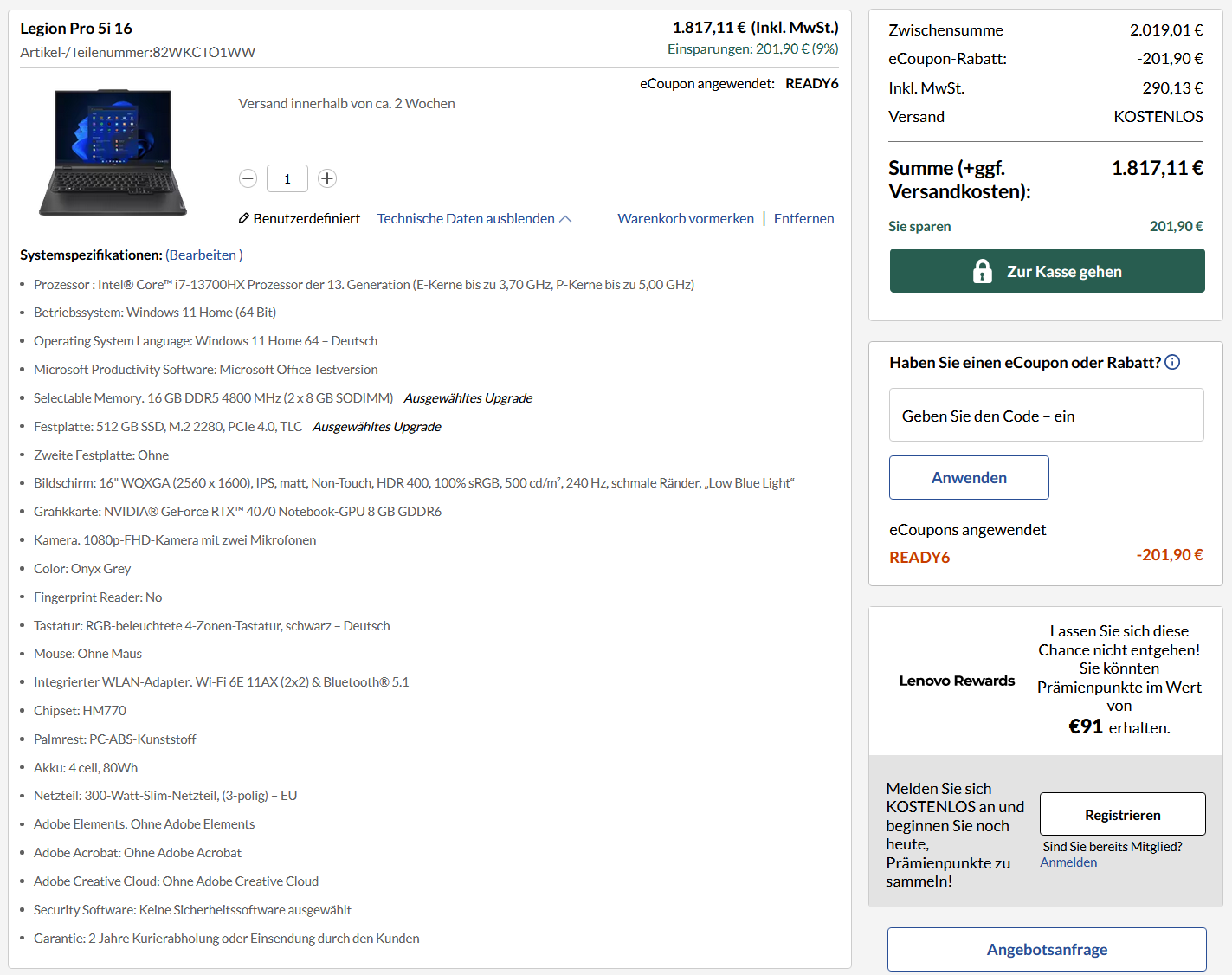Click inside the quantity input box

point(287,178)
